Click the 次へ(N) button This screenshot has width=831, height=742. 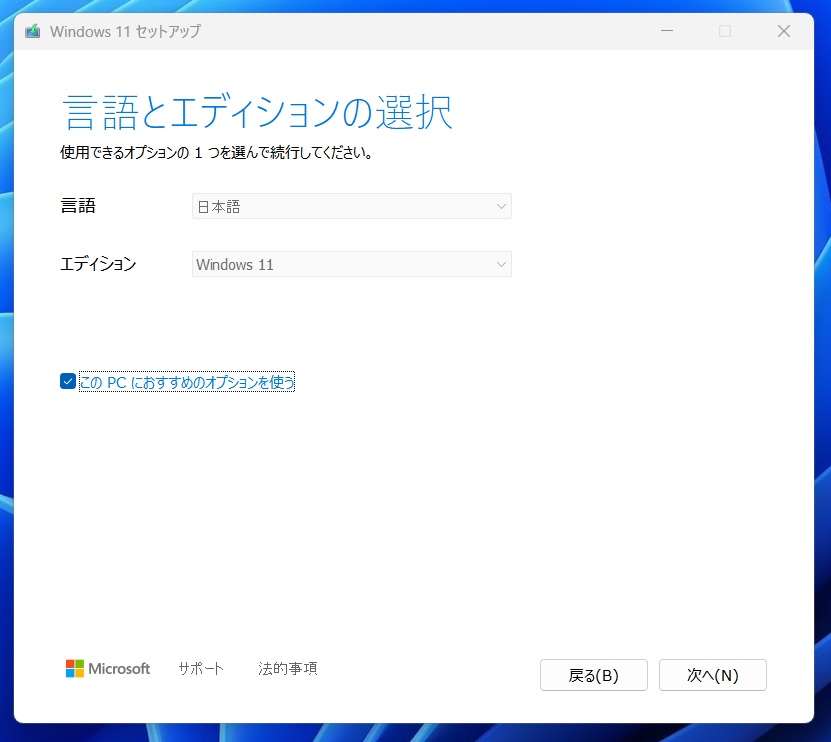pyautogui.click(x=712, y=675)
